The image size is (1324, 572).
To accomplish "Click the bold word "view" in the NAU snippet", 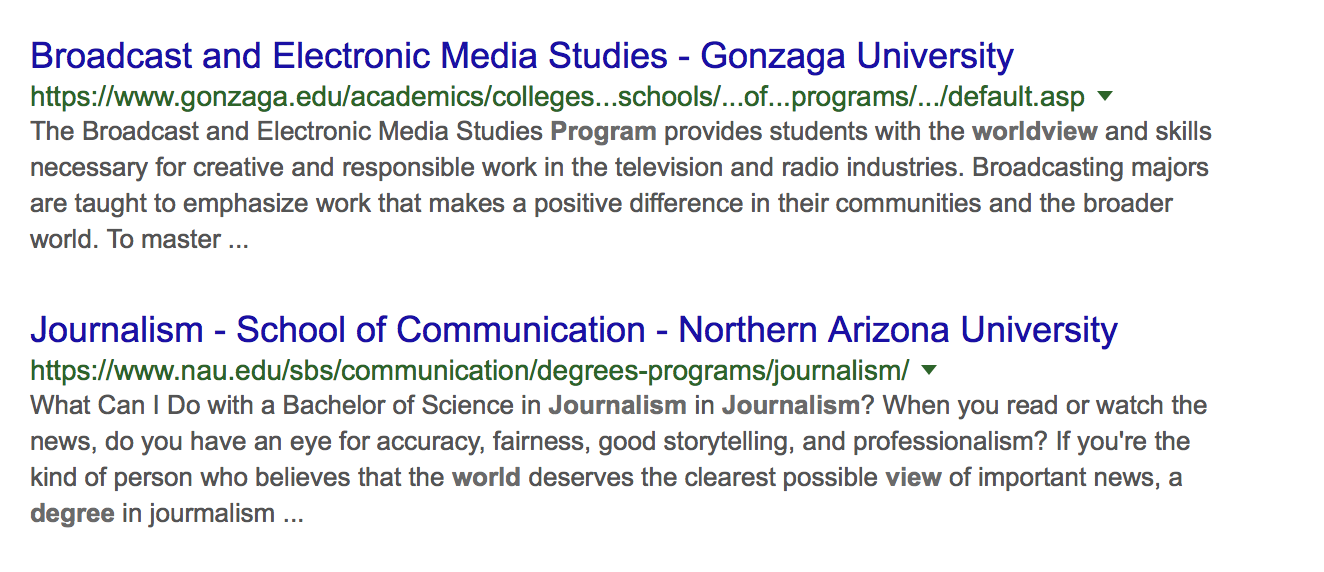I will pyautogui.click(x=913, y=477).
